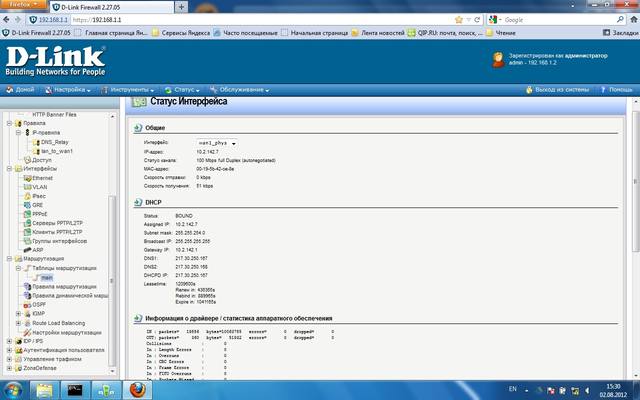This screenshot has width=640, height=400.
Task: Select main routing table
Action: pos(47,278)
